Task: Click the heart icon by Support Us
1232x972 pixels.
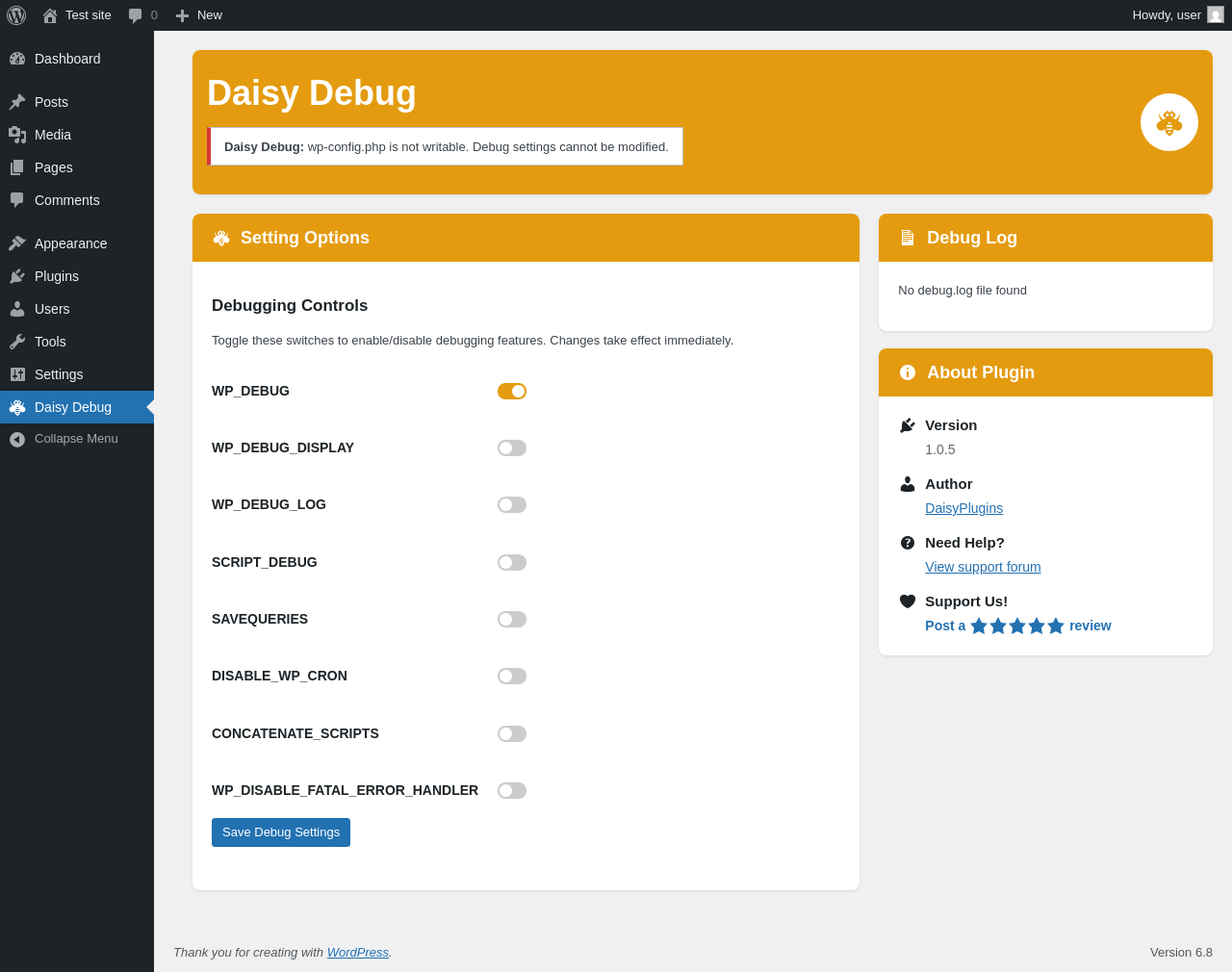Action: [908, 601]
